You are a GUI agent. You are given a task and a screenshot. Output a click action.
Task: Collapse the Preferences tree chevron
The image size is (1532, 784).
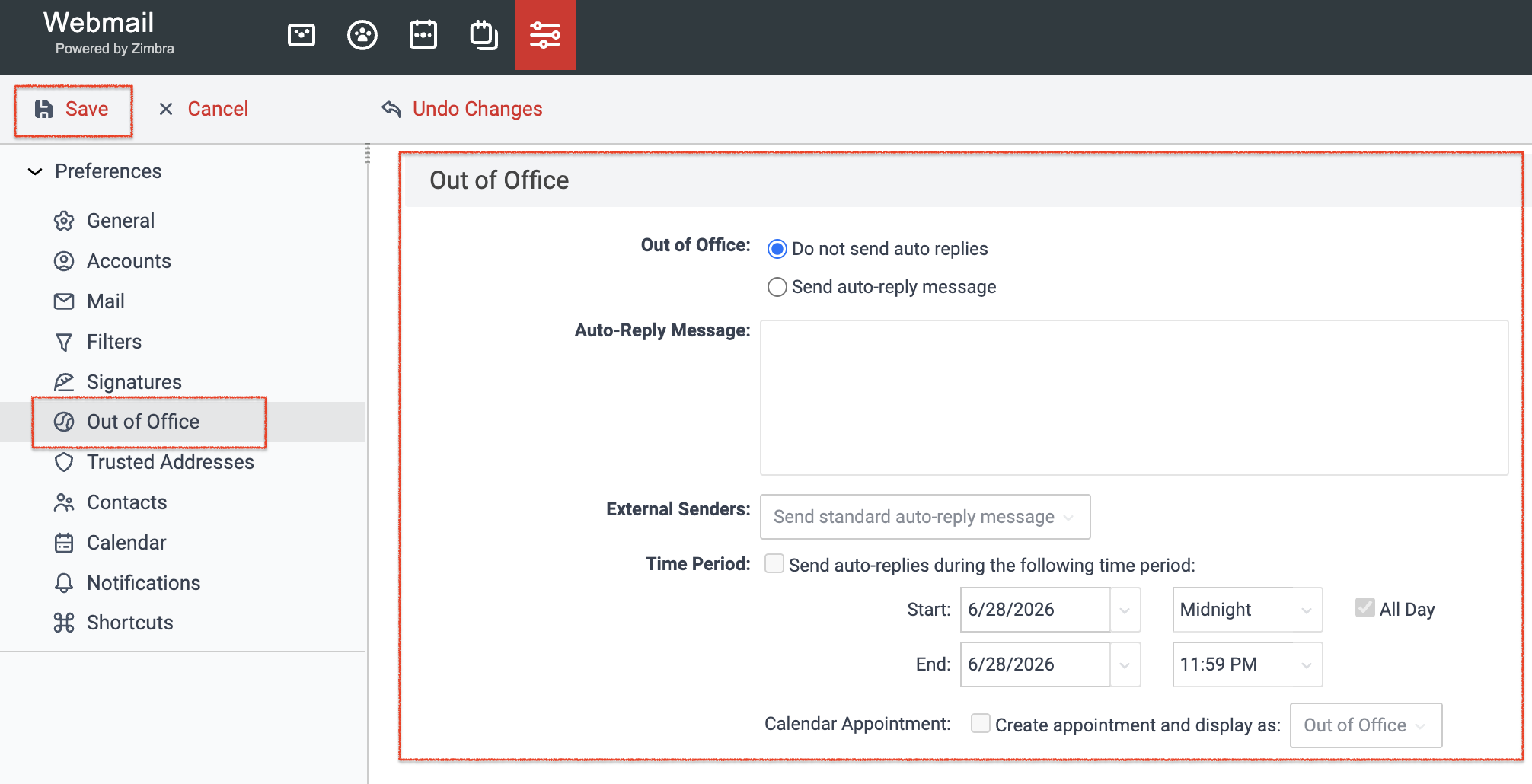35,171
